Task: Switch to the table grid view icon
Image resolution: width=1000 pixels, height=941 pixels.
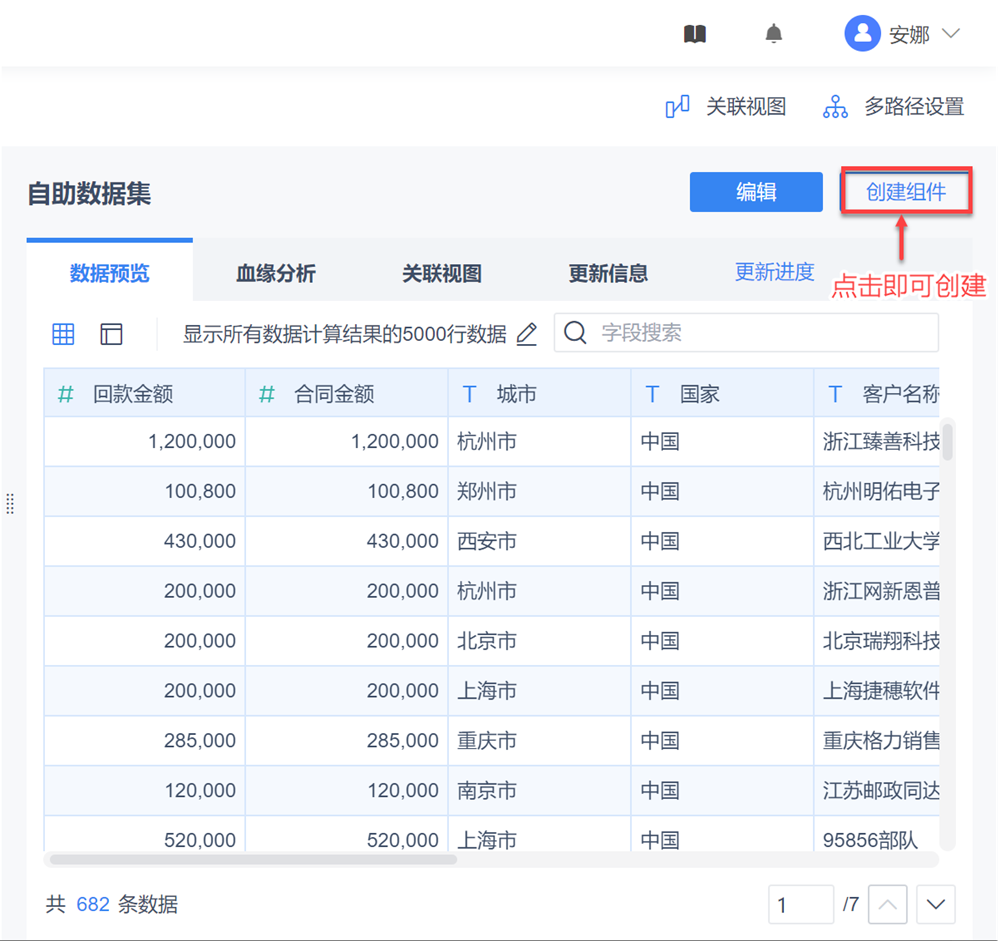Action: click(63, 334)
